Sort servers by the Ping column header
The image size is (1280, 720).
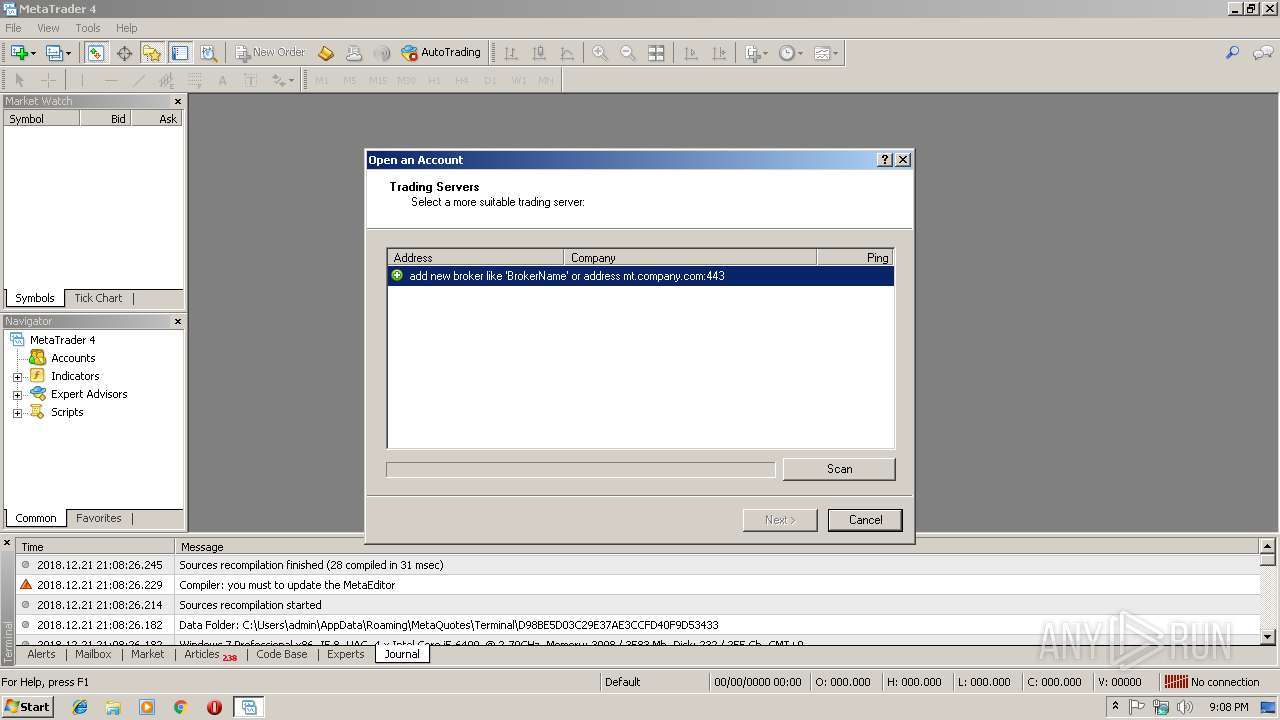click(855, 257)
